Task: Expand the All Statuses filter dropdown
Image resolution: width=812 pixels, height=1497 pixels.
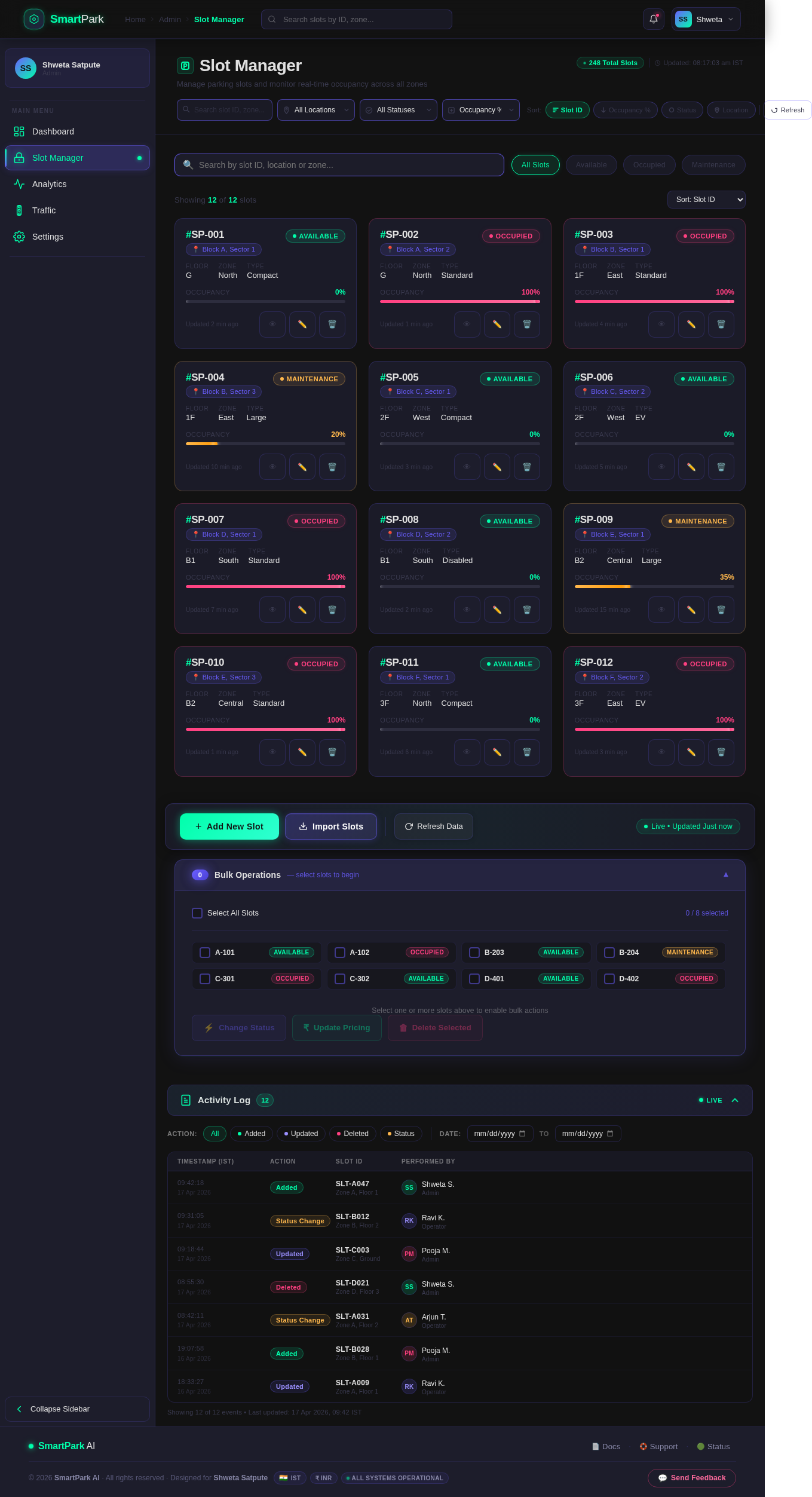Action: click(x=399, y=110)
